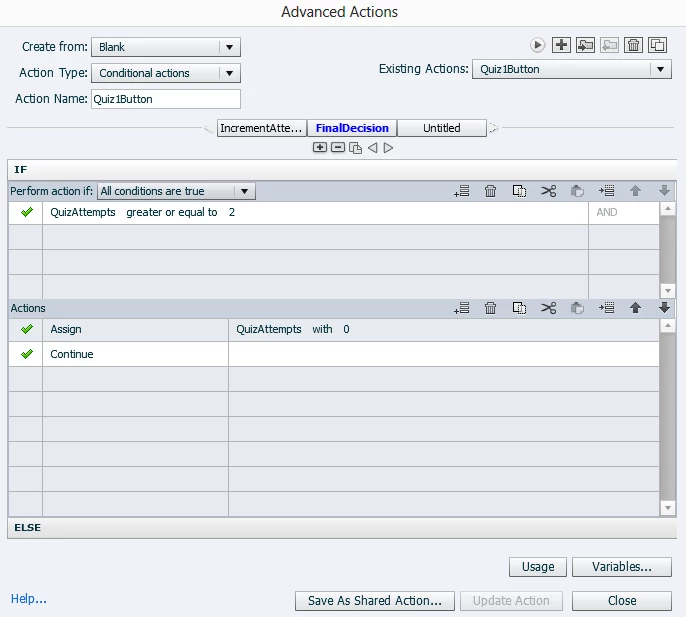Select the QuizAttempts greater or equal condition
This screenshot has height=617, width=686.
point(315,212)
